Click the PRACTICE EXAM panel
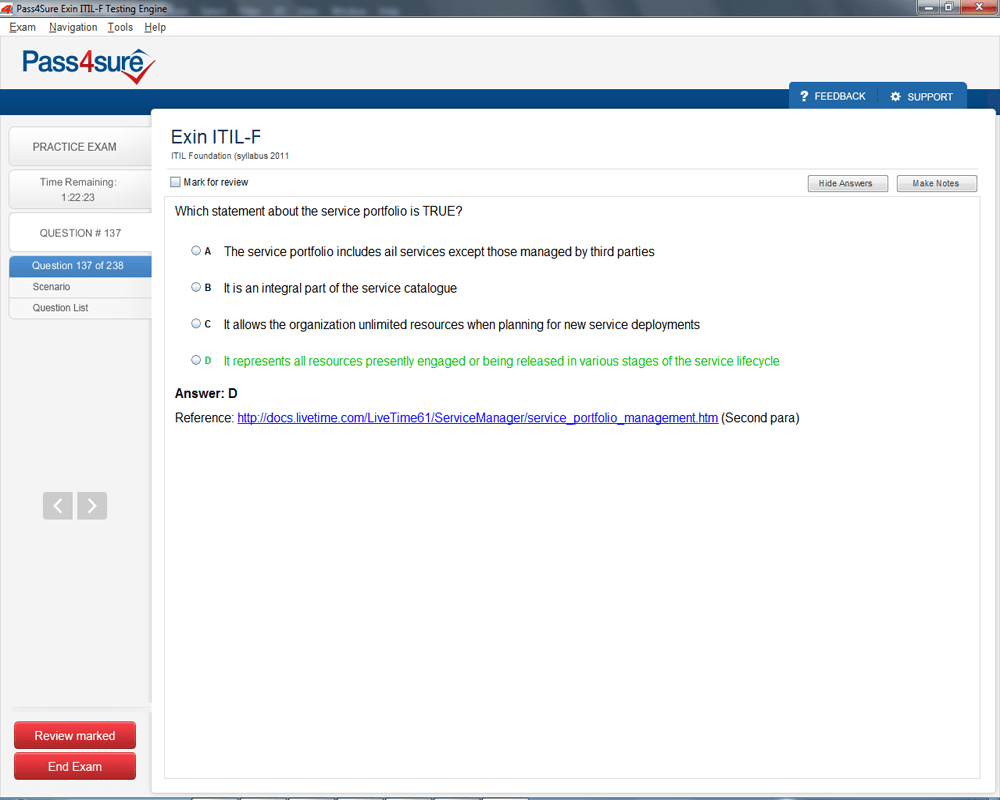The image size is (1000, 800). click(x=80, y=147)
